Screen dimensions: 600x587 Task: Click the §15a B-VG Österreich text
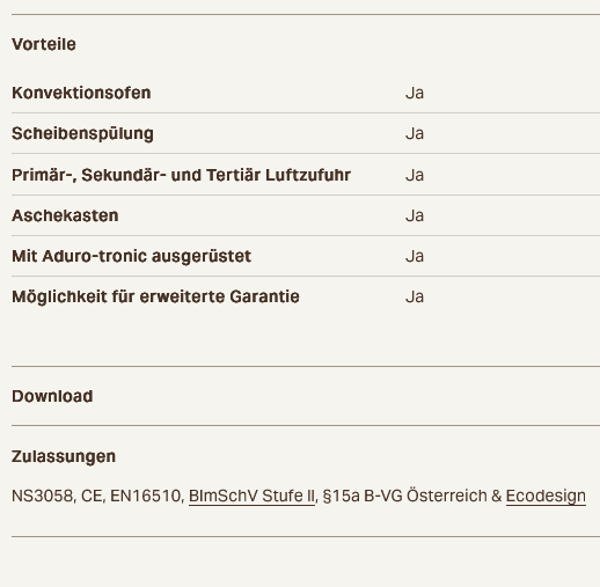pyautogui.click(x=405, y=496)
